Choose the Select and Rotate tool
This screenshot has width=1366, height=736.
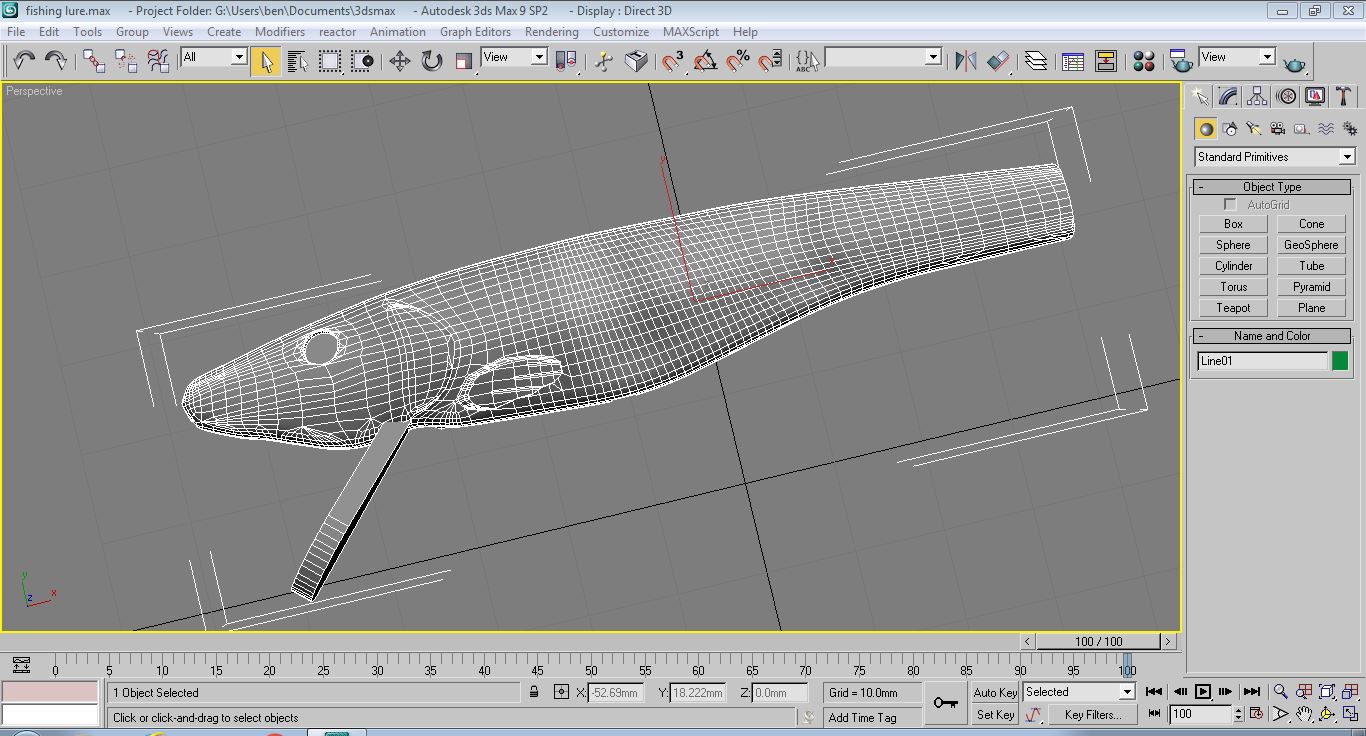coord(432,61)
